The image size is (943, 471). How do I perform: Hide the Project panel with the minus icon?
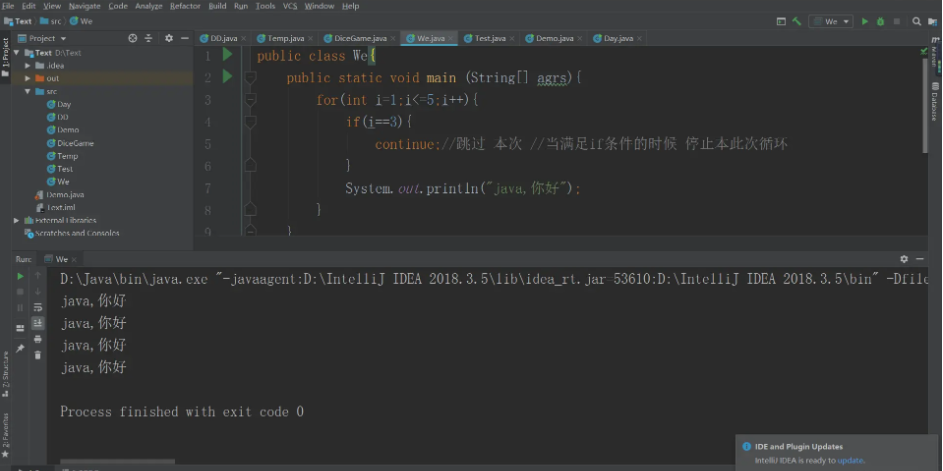[x=184, y=38]
